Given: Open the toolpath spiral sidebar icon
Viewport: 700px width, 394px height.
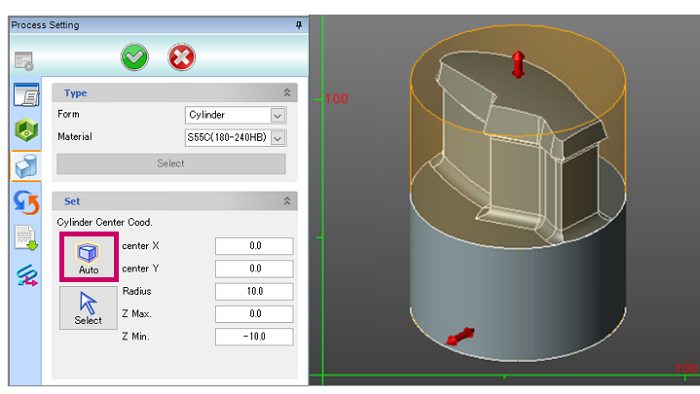Looking at the screenshot, I should coord(27,274).
